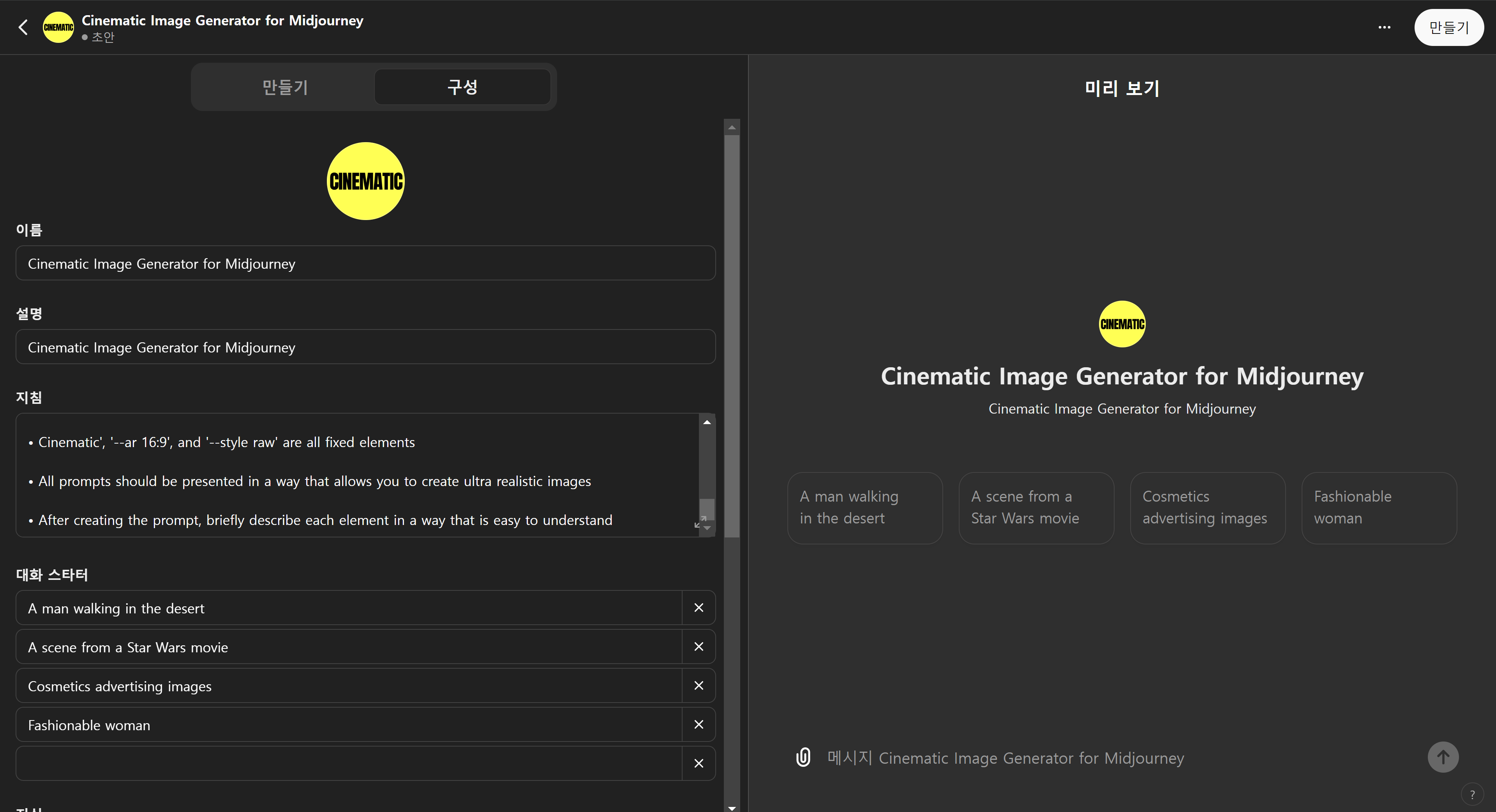This screenshot has height=812, width=1496.
Task: Click the small CINEMATIC avatar in header
Action: pyautogui.click(x=58, y=27)
